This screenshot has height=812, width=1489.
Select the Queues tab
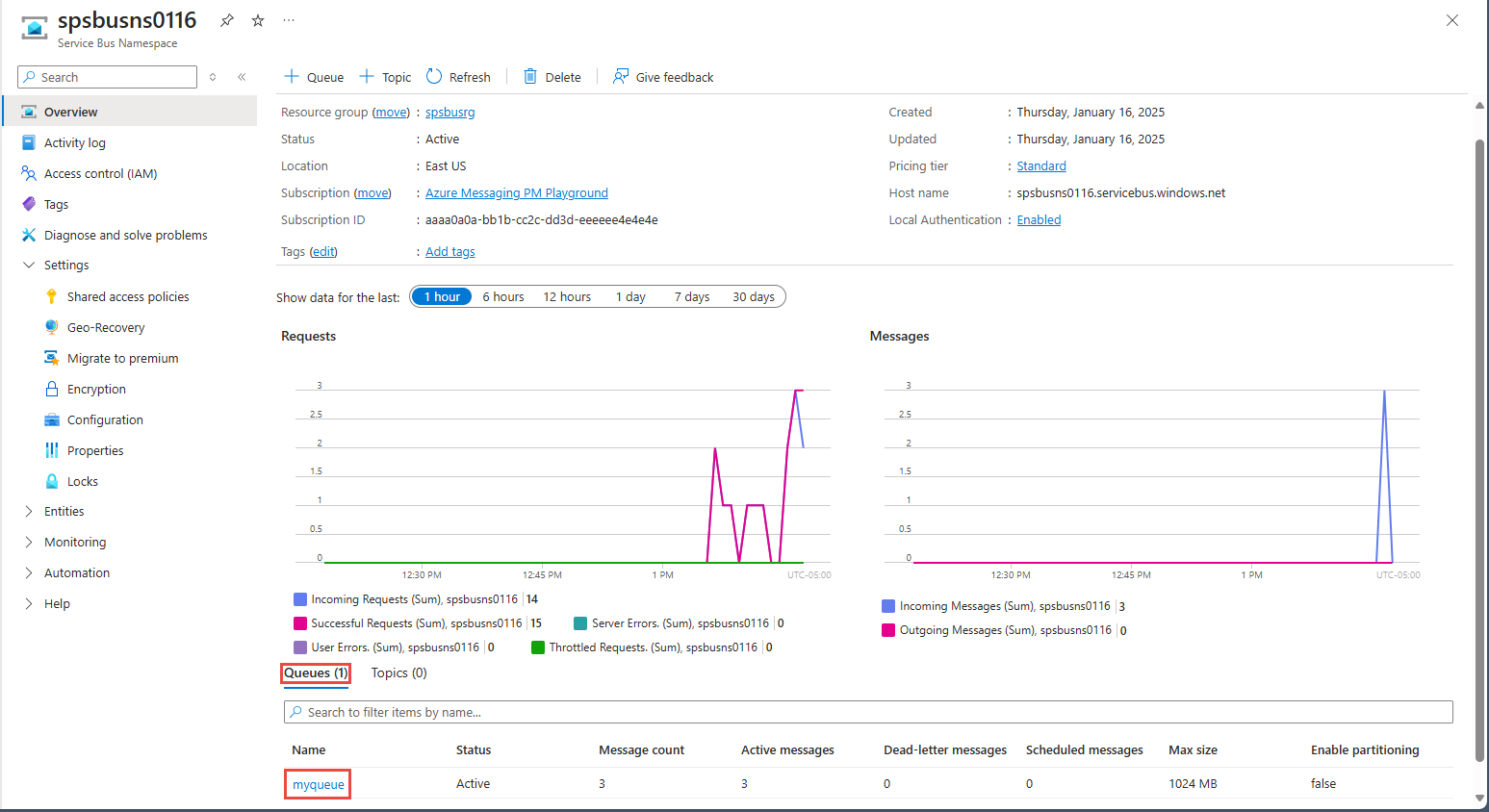coord(315,672)
